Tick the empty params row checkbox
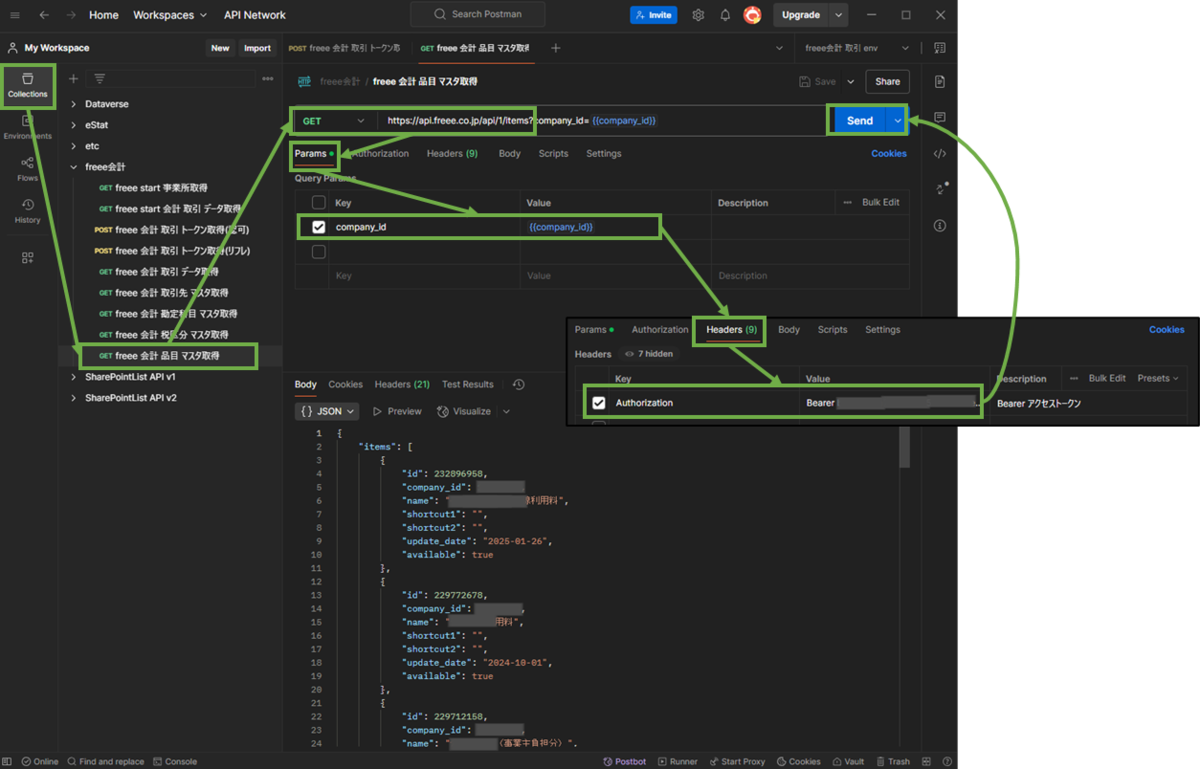This screenshot has height=769, width=1200. tap(319, 252)
